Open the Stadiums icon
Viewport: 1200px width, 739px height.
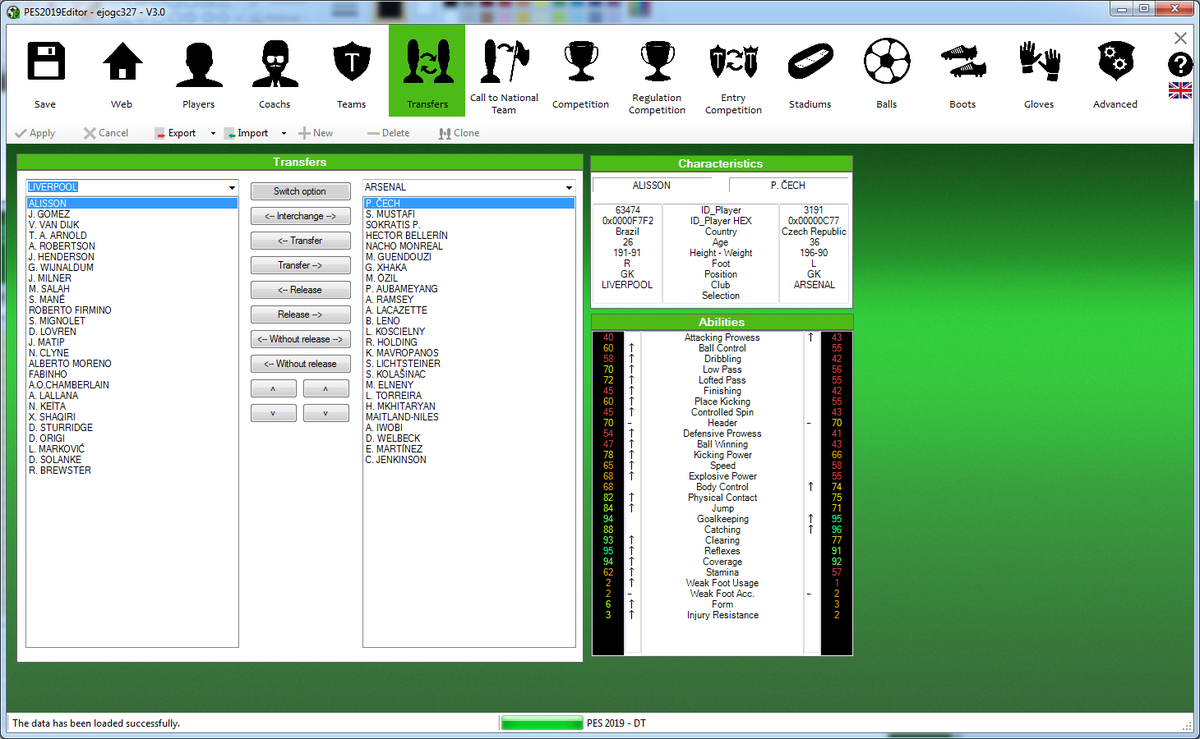(x=810, y=62)
